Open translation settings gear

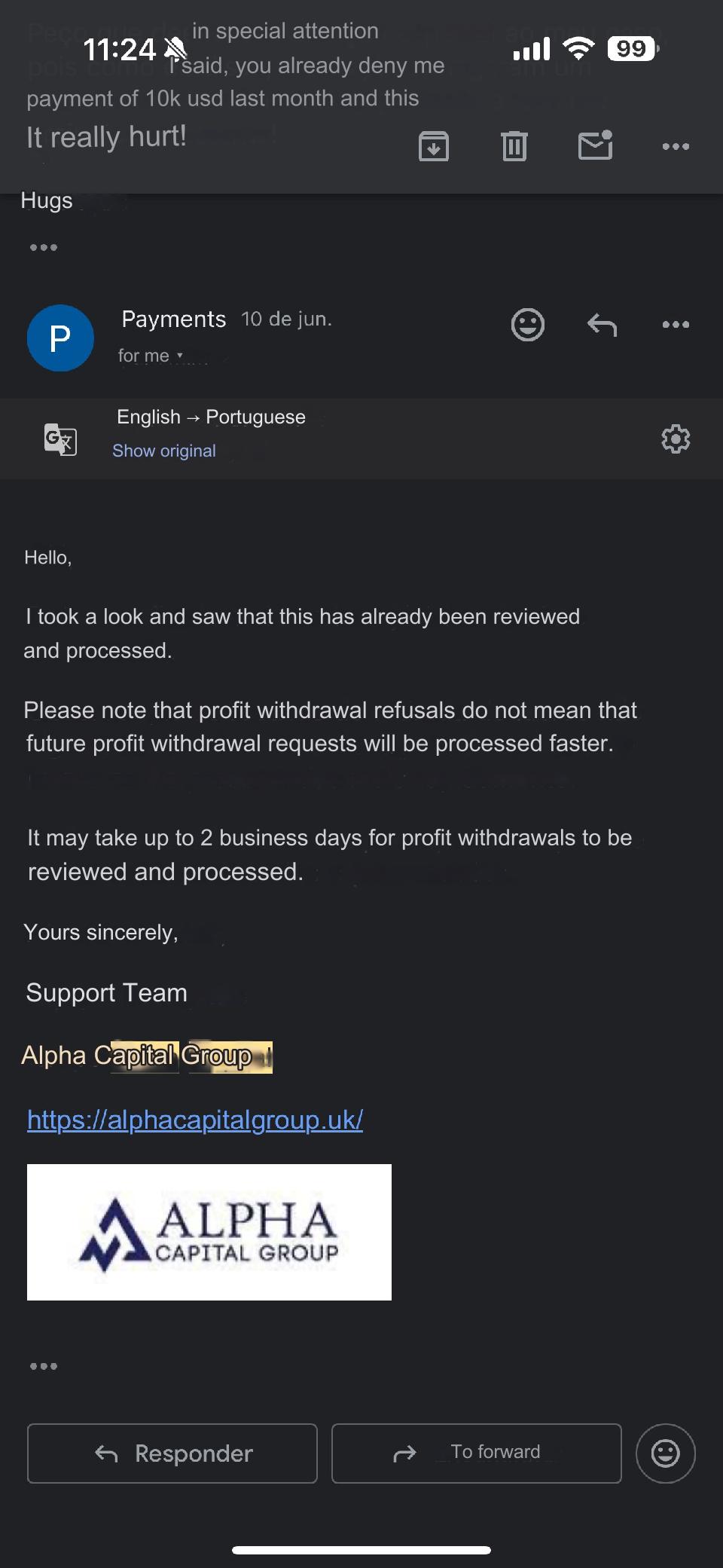click(676, 439)
